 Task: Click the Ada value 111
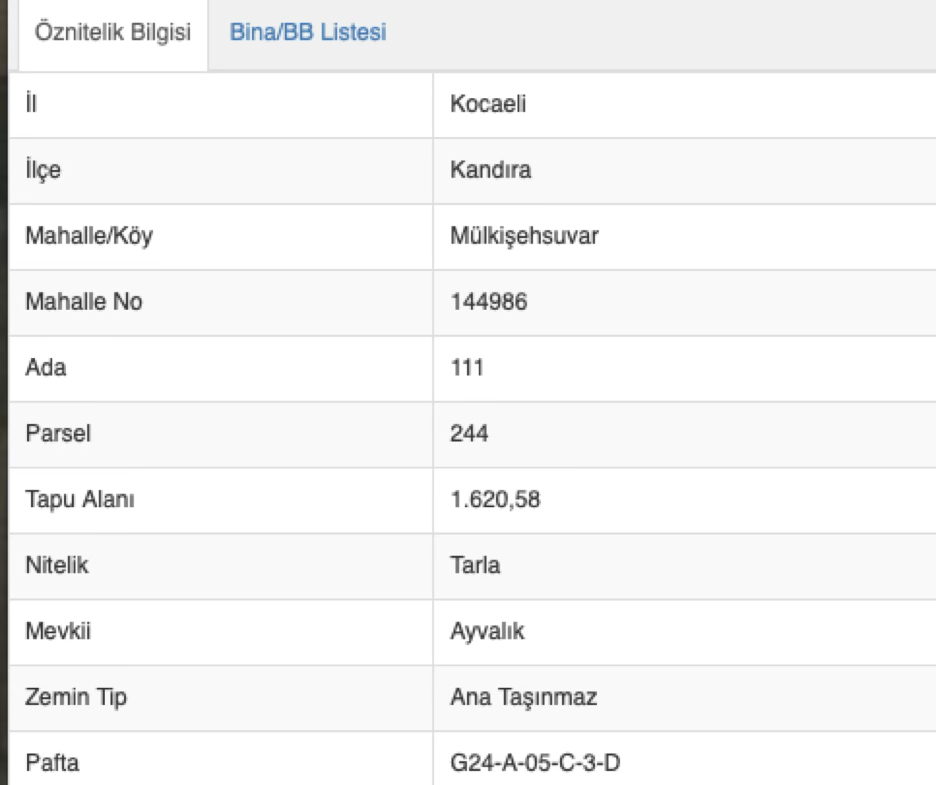point(467,368)
